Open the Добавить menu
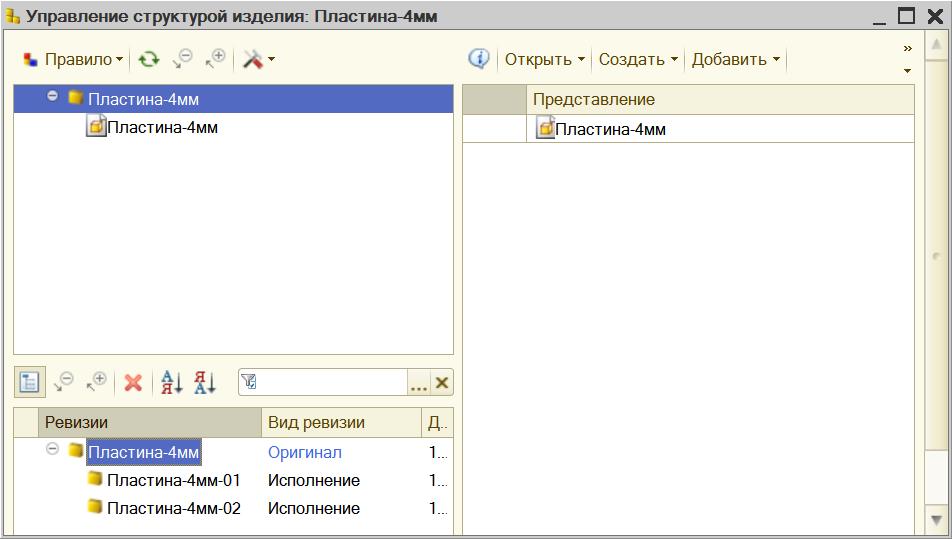The width and height of the screenshot is (952, 539). click(736, 60)
